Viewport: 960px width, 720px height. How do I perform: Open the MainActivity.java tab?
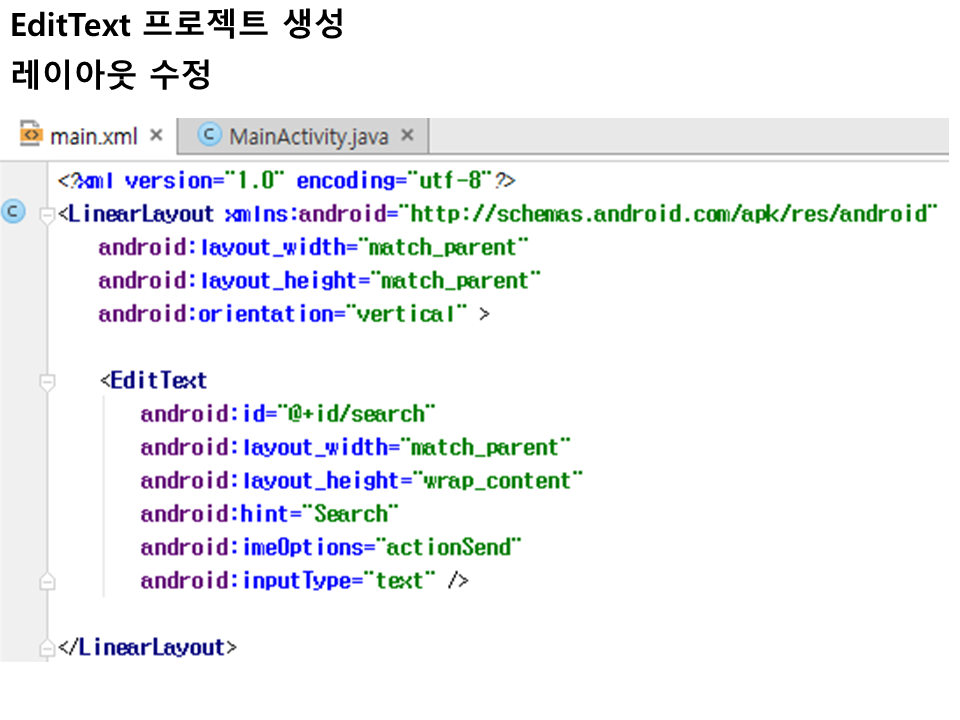point(308,136)
